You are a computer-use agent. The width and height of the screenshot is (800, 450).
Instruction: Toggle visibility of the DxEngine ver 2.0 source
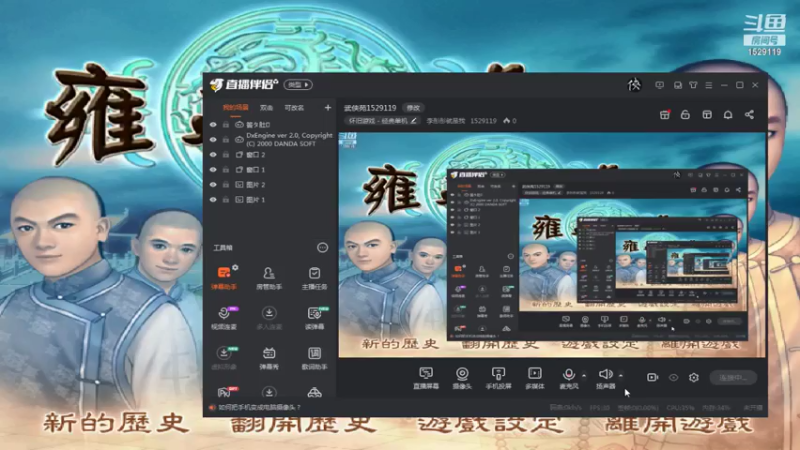click(213, 140)
